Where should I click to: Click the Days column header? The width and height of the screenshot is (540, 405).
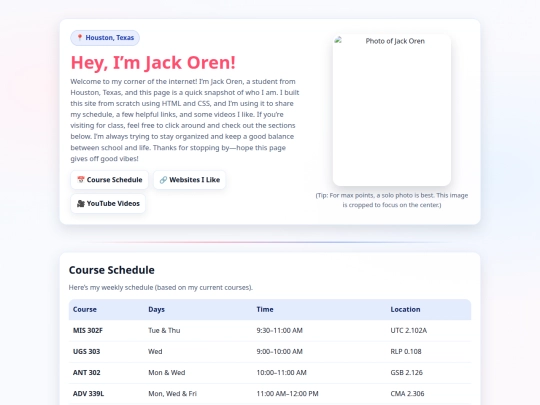156,309
